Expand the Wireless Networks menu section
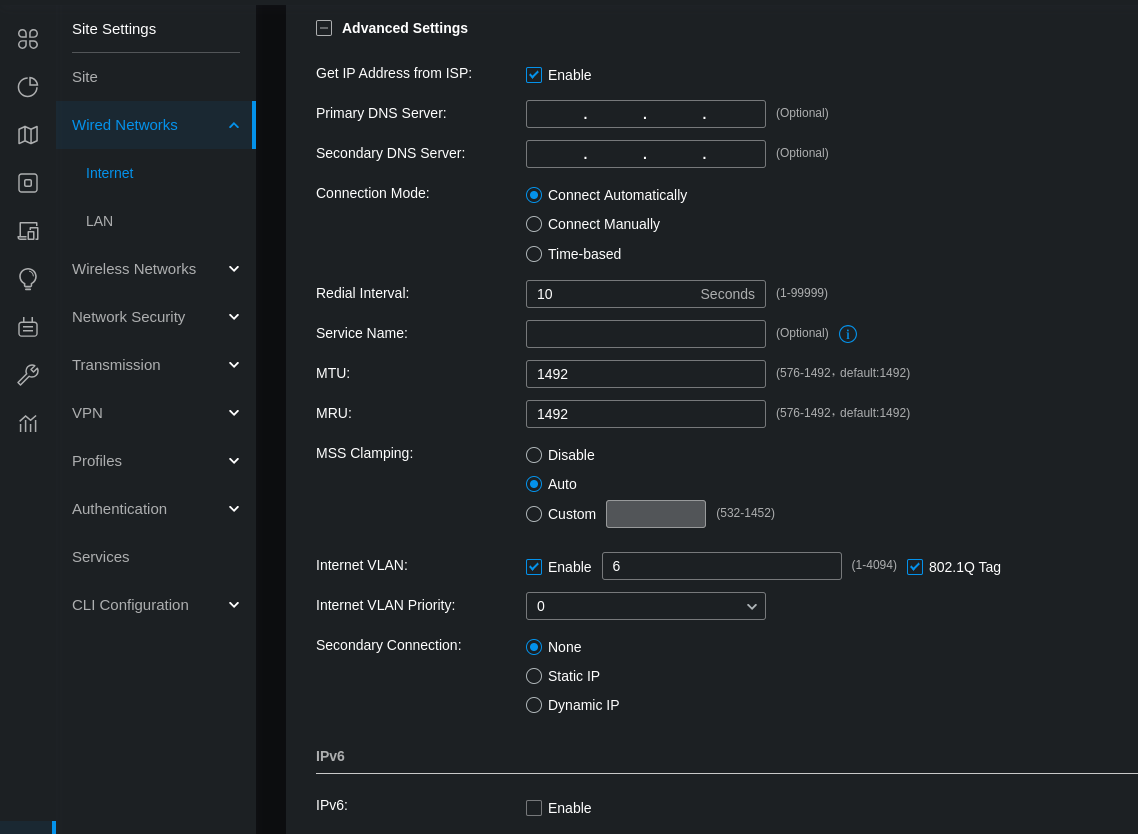The width and height of the screenshot is (1138, 834). pyautogui.click(x=155, y=269)
